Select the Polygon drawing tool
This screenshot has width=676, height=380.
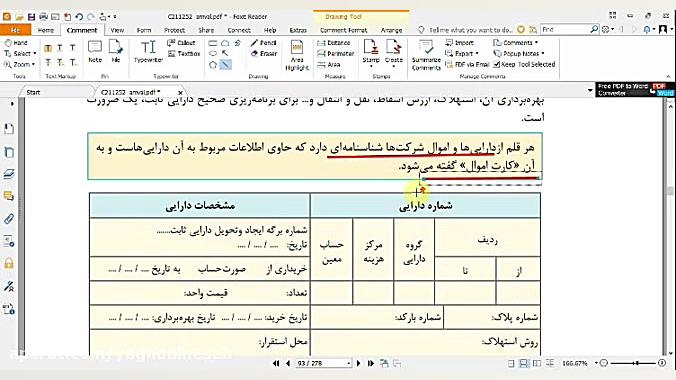pos(213,65)
